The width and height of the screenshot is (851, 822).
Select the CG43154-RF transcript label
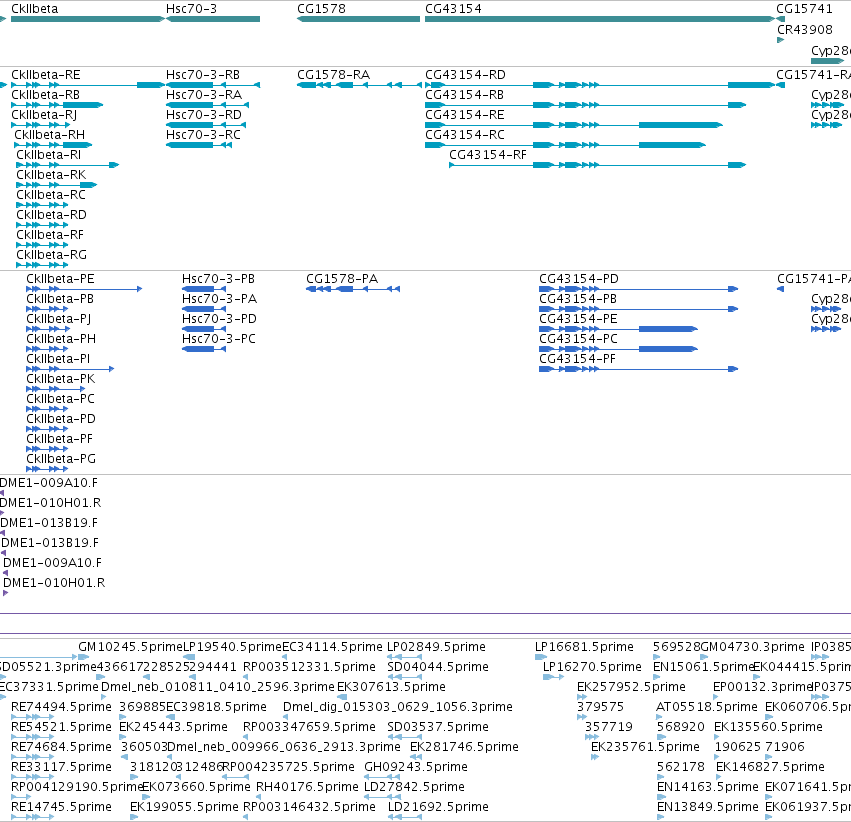[488, 155]
